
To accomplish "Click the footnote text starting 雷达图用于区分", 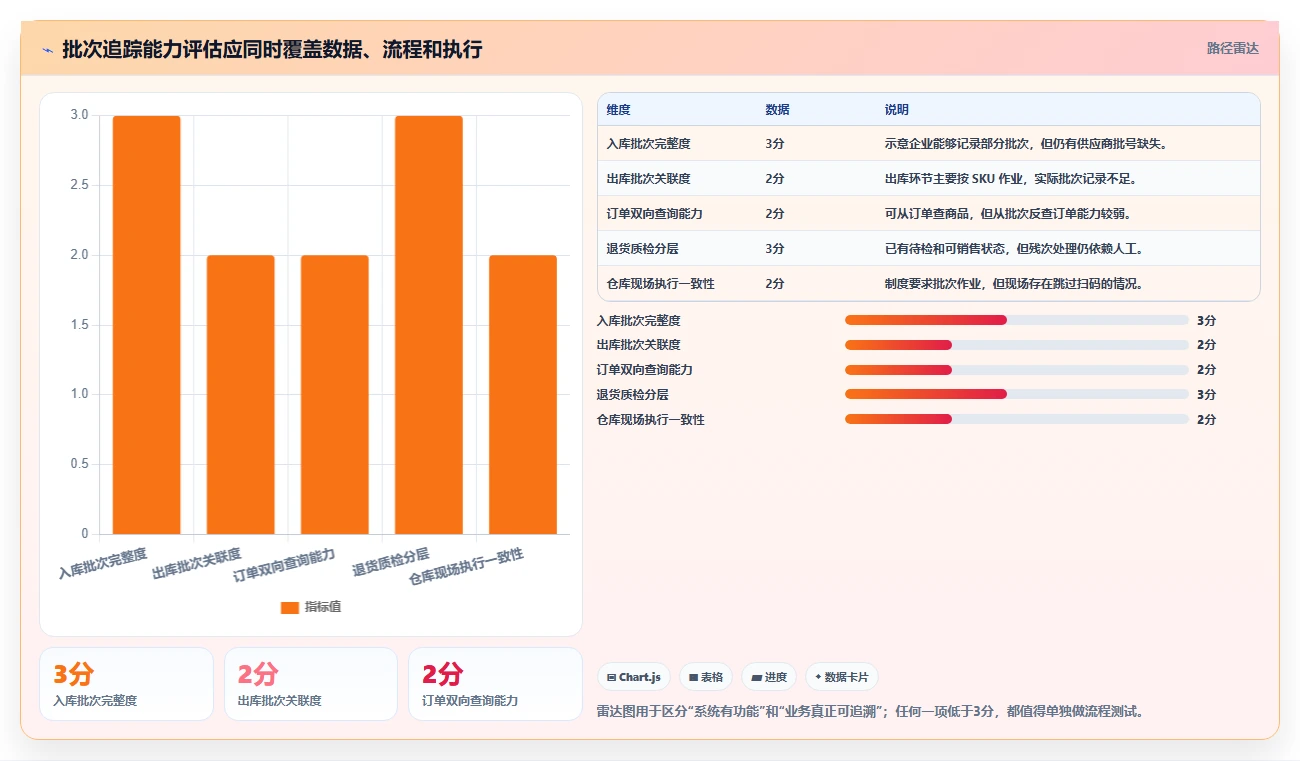I will (870, 712).
